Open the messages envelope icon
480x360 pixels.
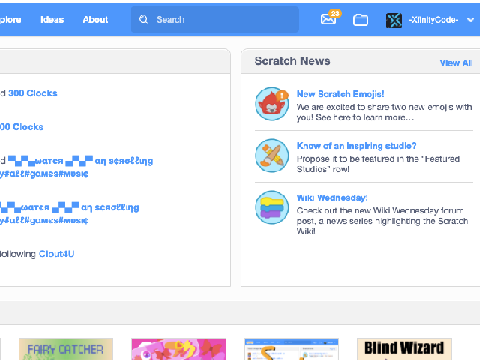point(328,19)
